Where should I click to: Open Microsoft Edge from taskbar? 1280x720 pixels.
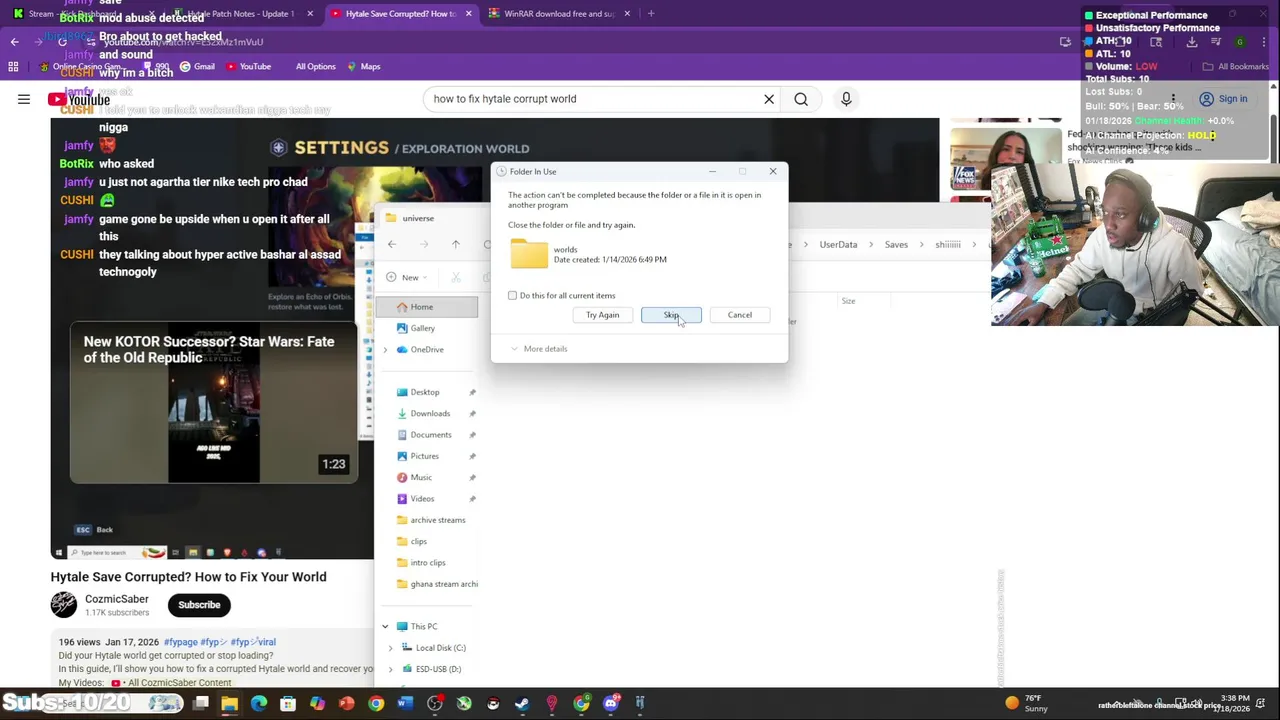(259, 704)
